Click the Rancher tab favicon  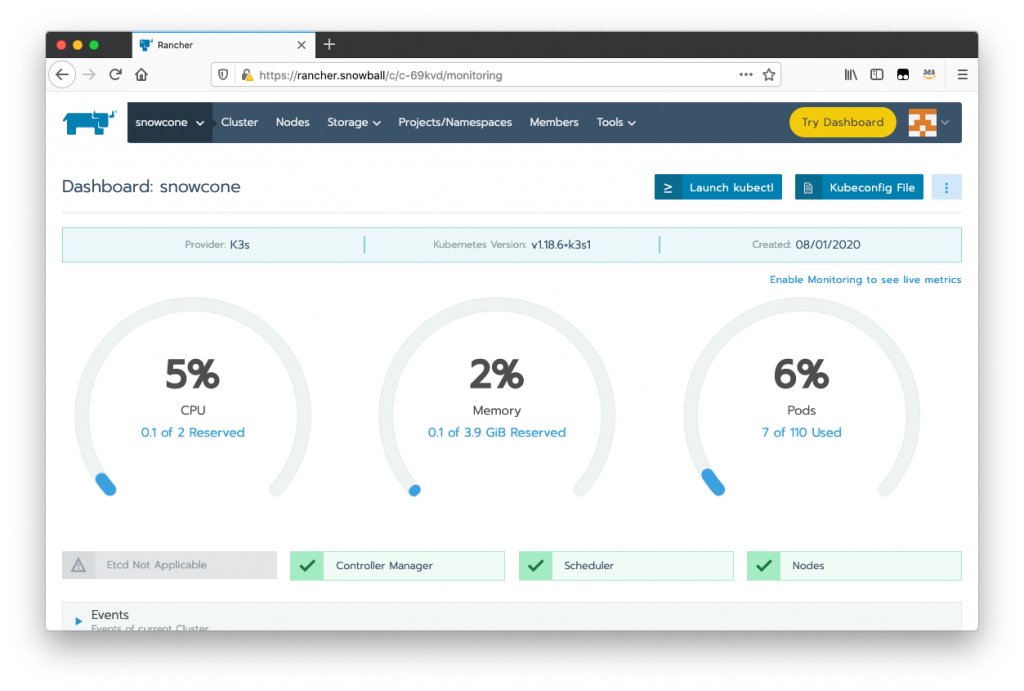(x=146, y=45)
